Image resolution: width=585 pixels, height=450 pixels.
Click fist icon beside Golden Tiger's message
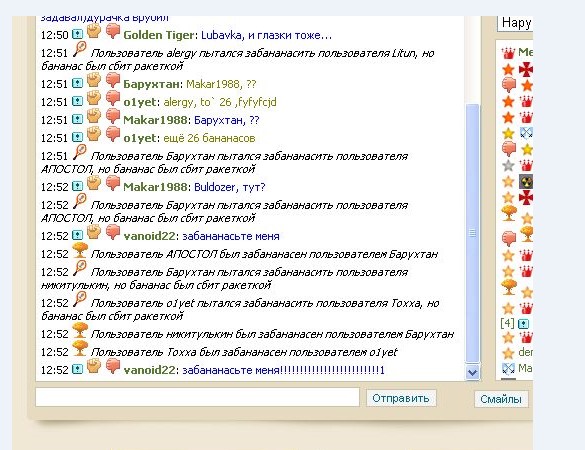94,31
